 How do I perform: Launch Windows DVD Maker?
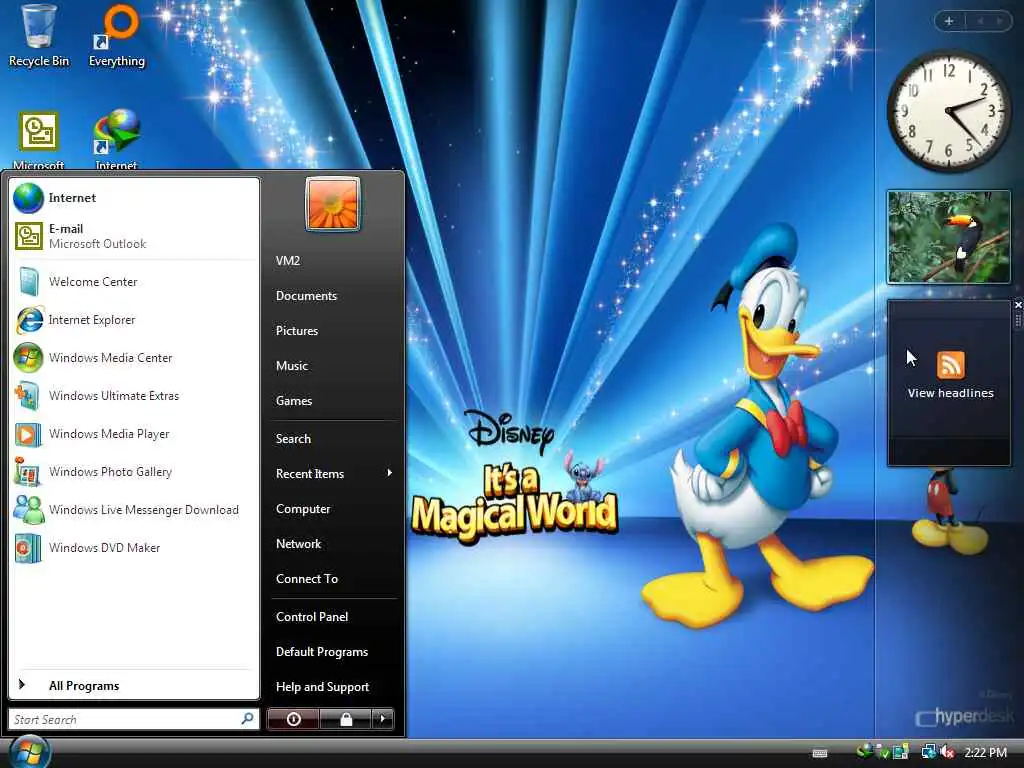click(x=135, y=547)
